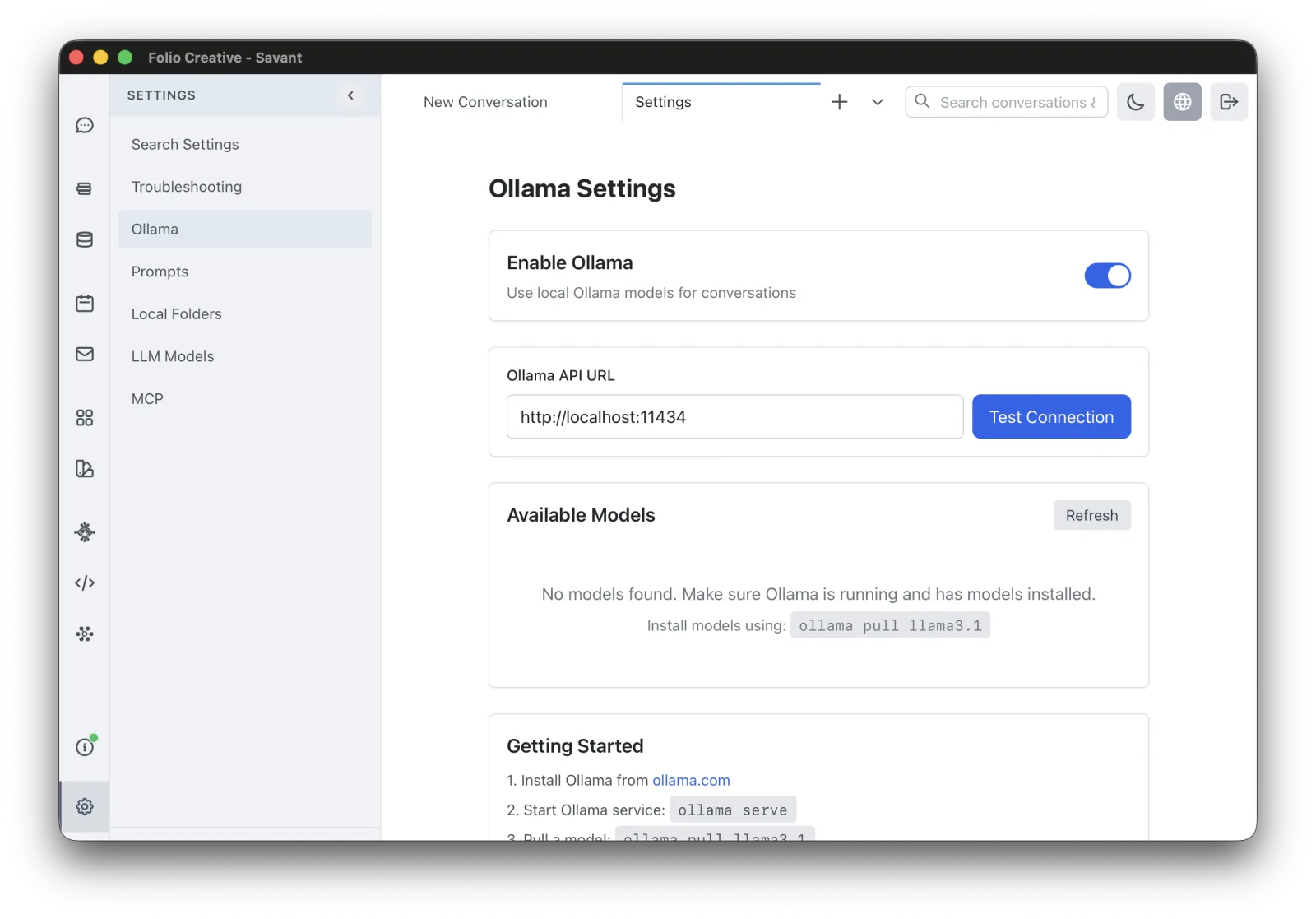Open Local Folders settings section
The image size is (1316, 919).
(245, 313)
